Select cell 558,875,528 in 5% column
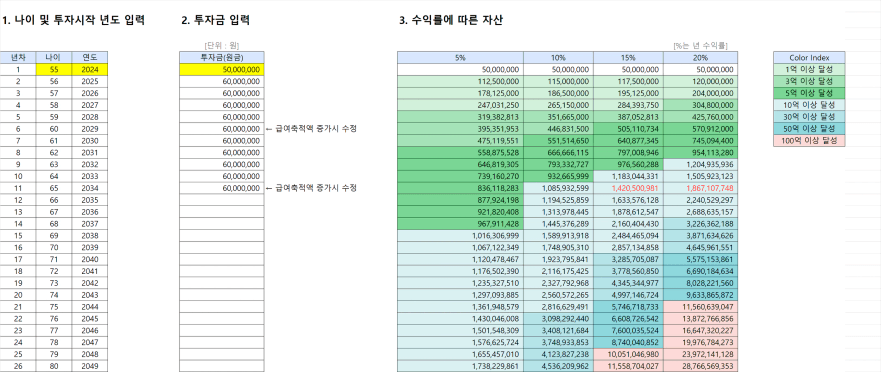Image resolution: width=881 pixels, height=372 pixels. click(460, 153)
